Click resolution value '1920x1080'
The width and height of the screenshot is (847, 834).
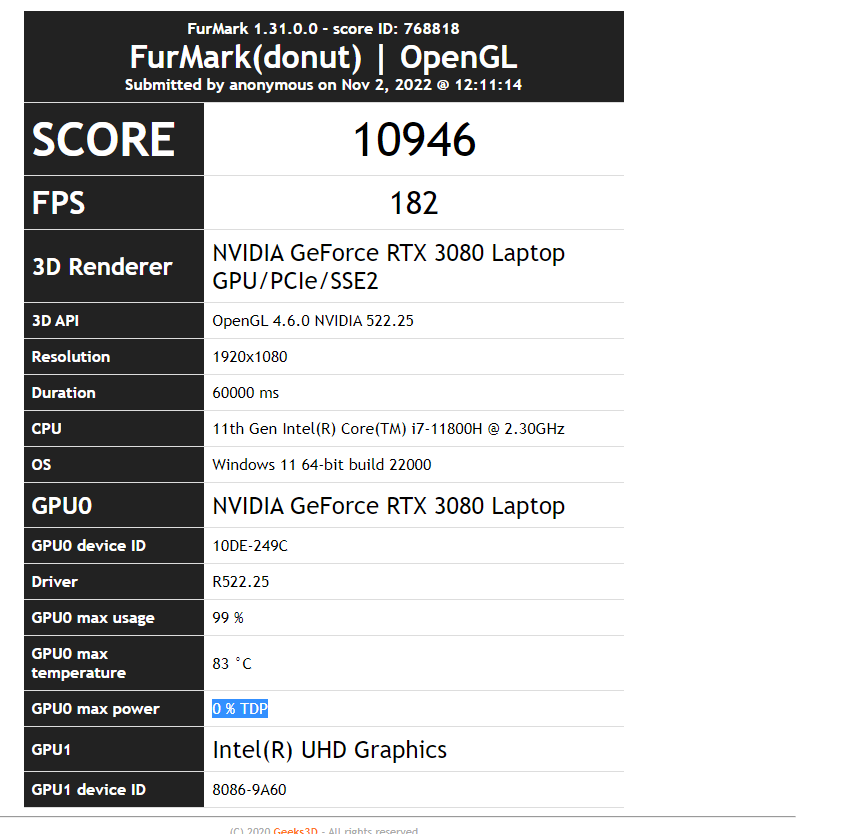click(x=250, y=357)
